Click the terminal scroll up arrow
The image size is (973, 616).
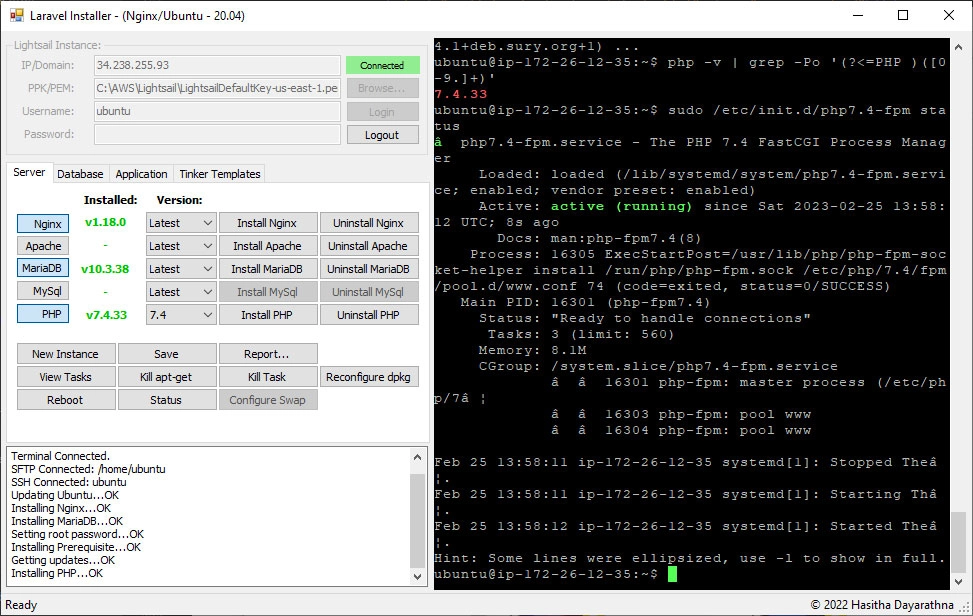(x=959, y=47)
